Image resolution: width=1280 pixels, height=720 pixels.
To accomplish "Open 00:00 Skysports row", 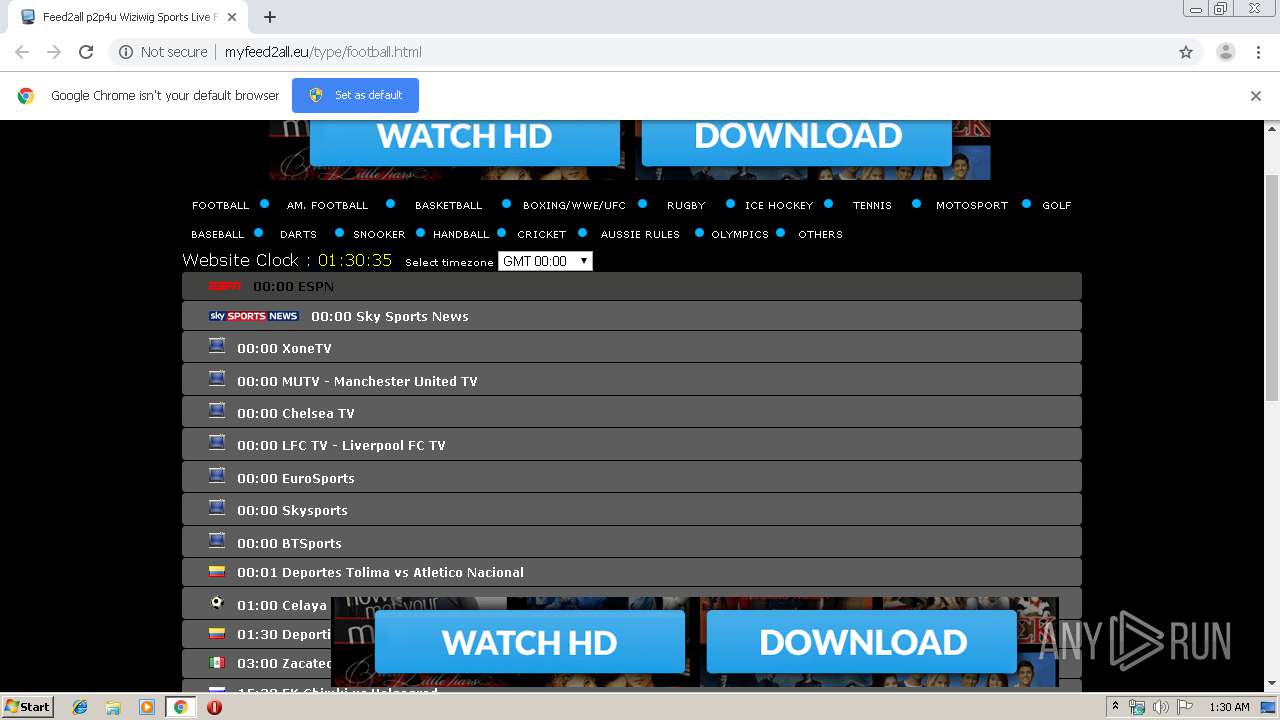I will 632,509.
